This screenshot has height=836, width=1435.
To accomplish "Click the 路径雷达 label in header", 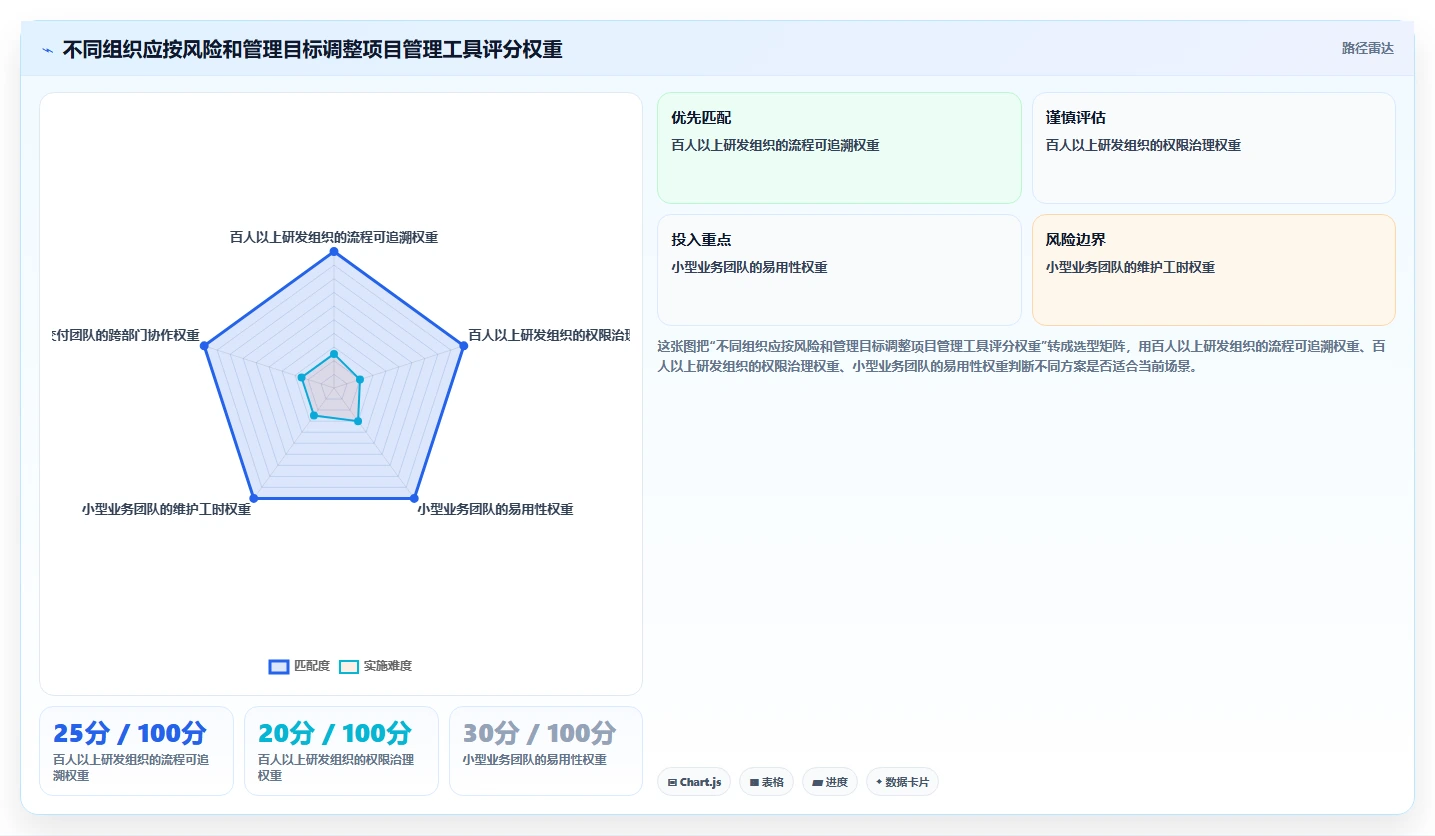I will 1367,48.
